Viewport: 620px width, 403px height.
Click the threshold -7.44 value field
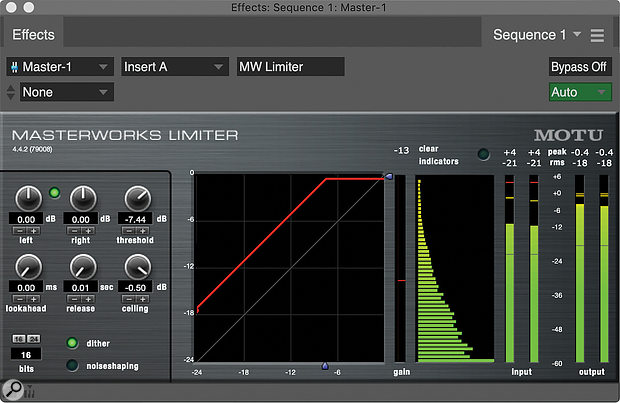click(135, 219)
